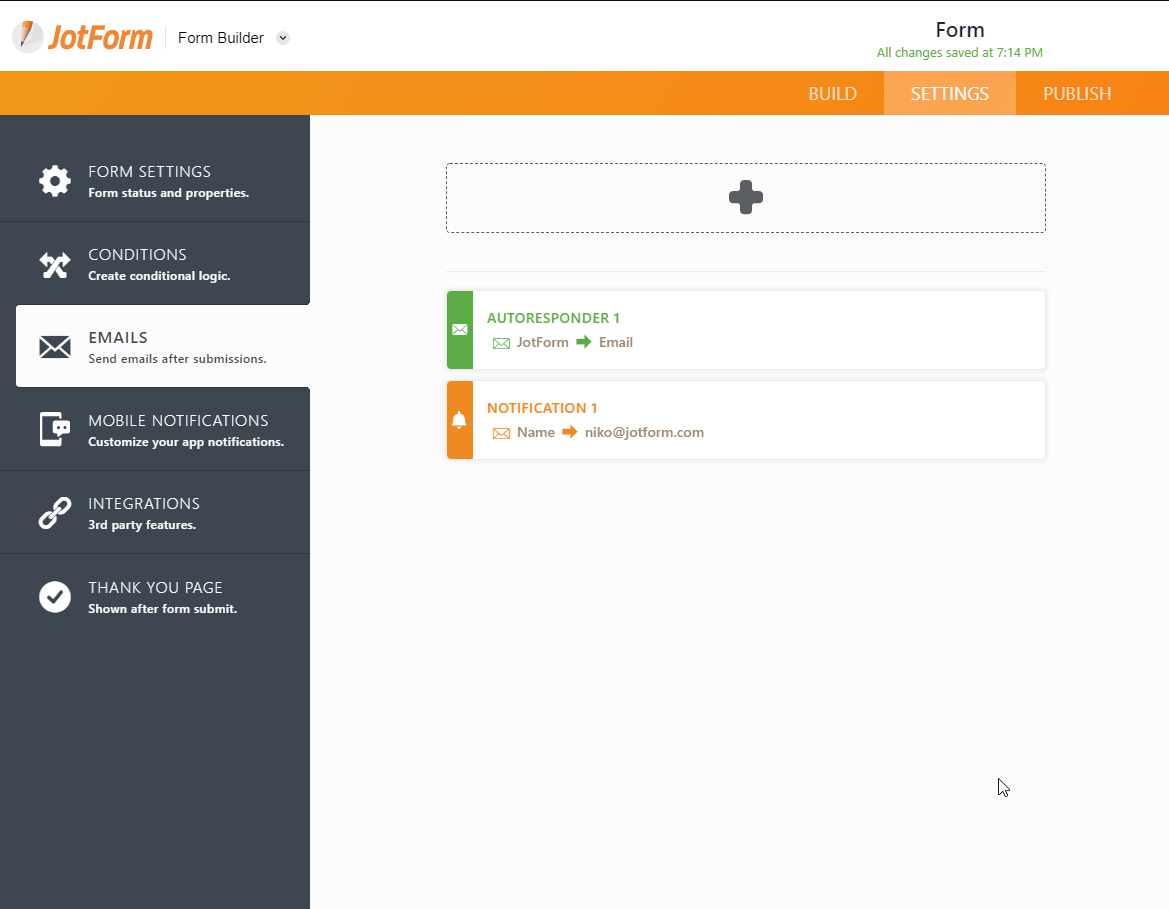The height and width of the screenshot is (909, 1169).
Task: Click the Integrations chain-link icon
Action: 55,513
